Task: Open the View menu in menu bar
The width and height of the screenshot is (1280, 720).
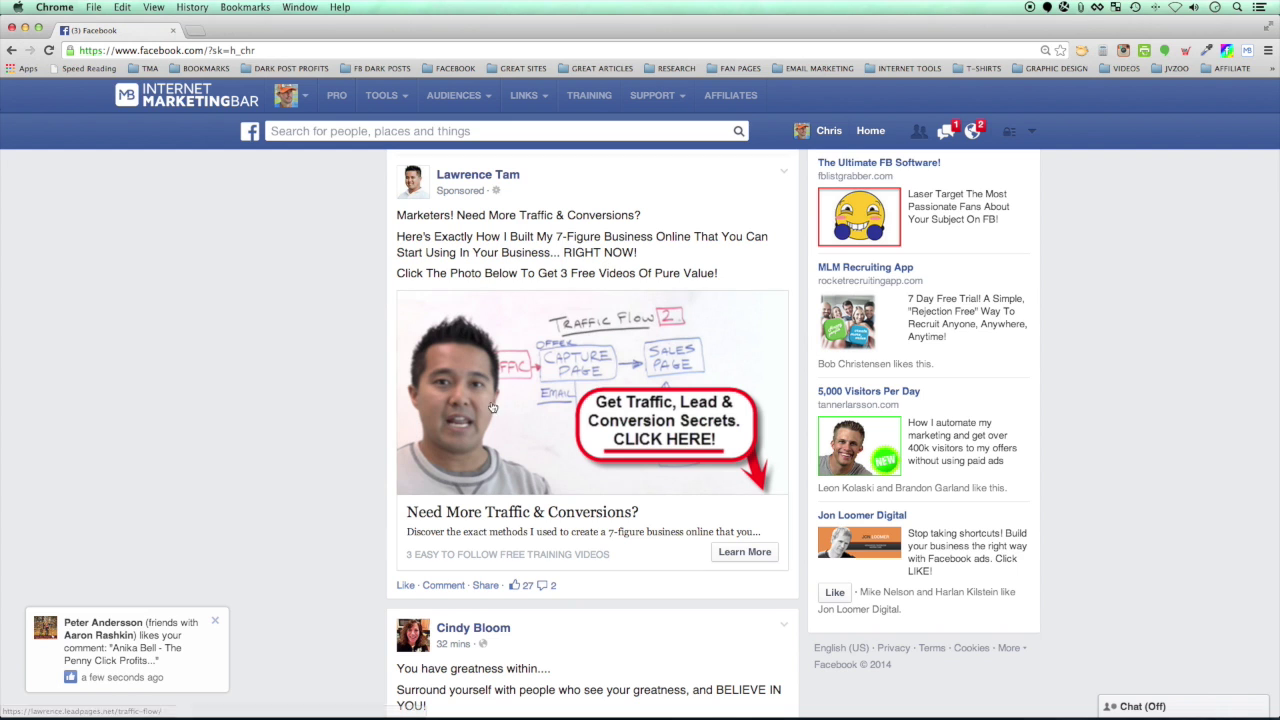Action: click(x=153, y=7)
